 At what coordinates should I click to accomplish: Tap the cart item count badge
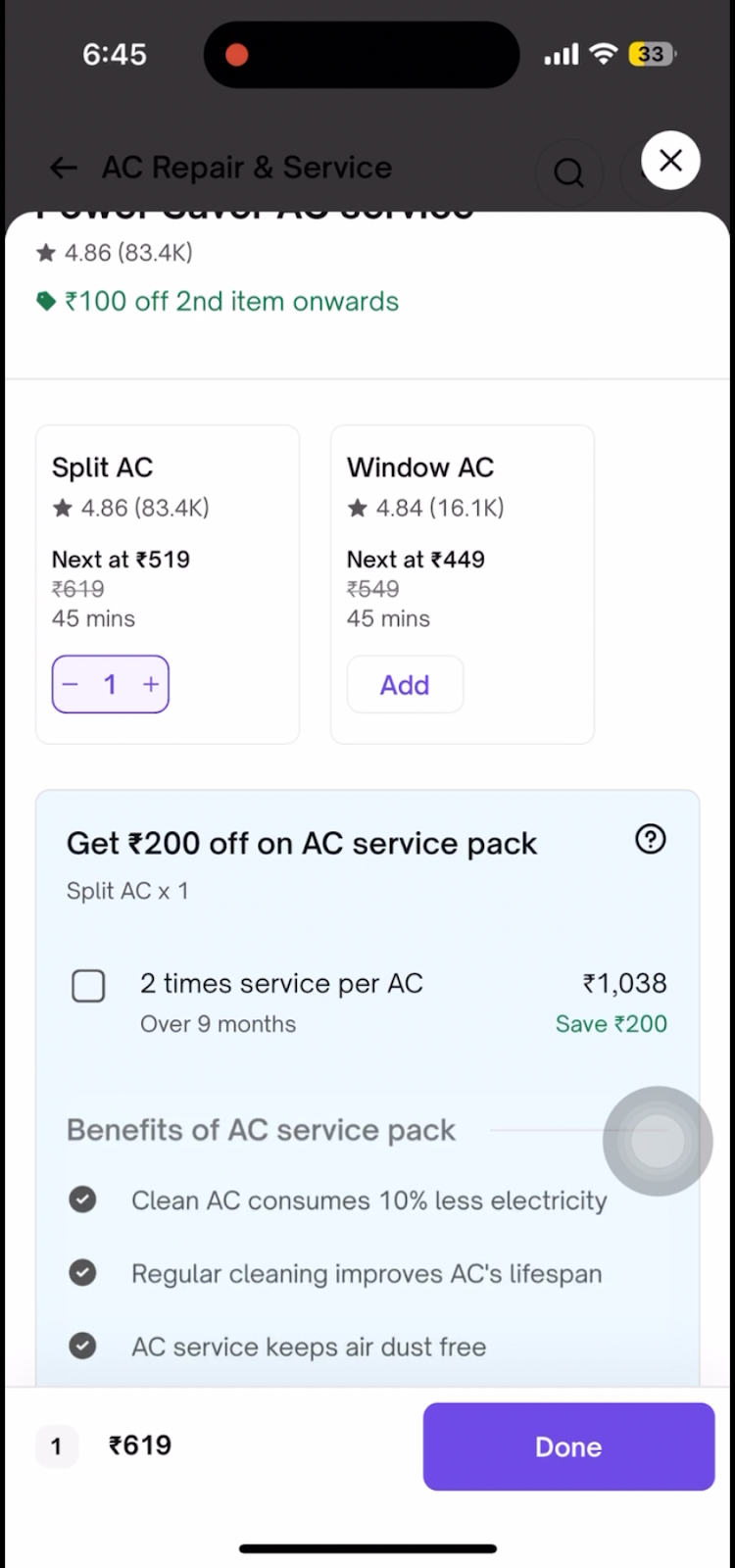56,1446
